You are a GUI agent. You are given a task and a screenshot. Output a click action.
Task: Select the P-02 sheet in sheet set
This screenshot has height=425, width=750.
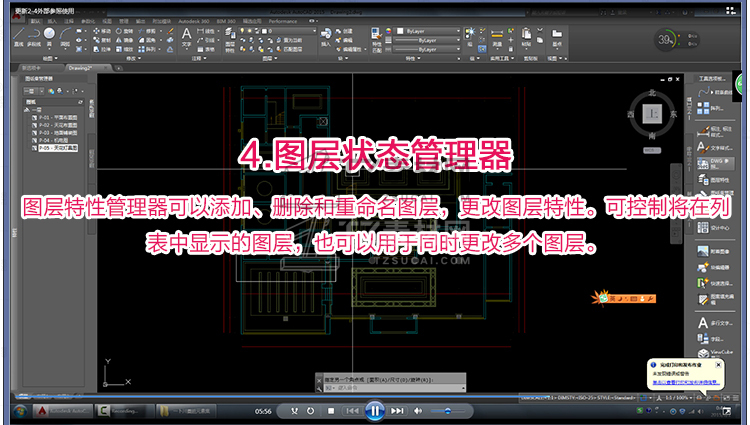[55, 125]
